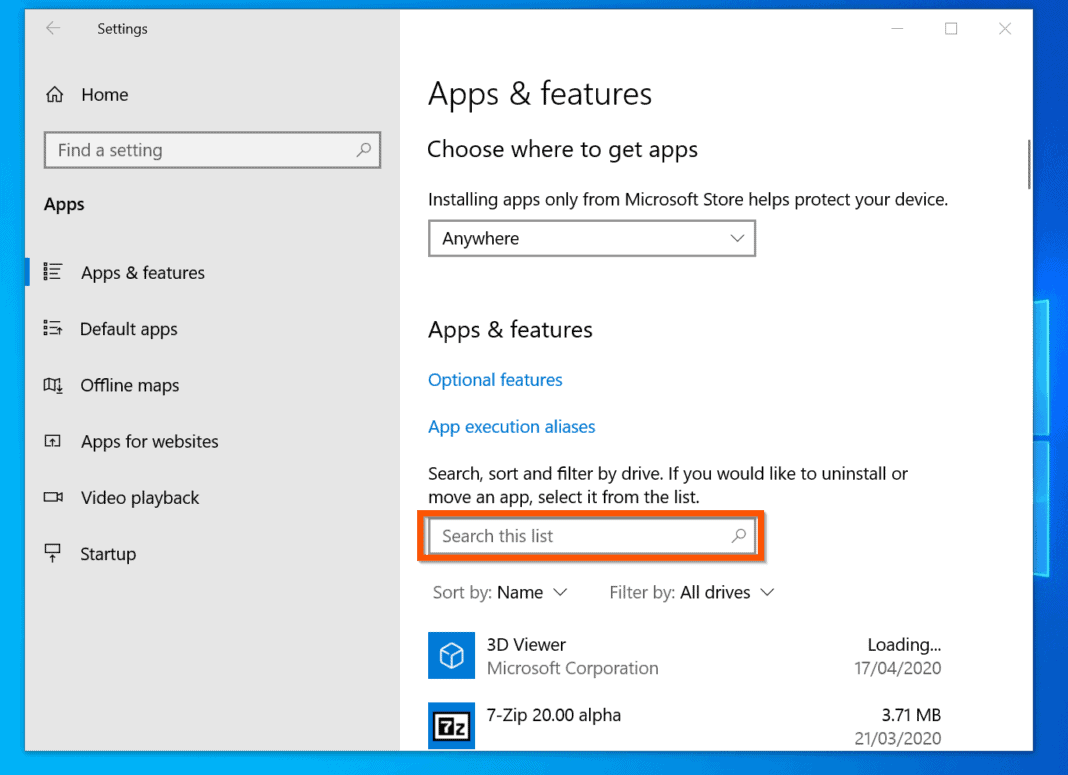Viewport: 1068px width, 775px height.
Task: Click the Search this list field
Action: [x=591, y=536]
